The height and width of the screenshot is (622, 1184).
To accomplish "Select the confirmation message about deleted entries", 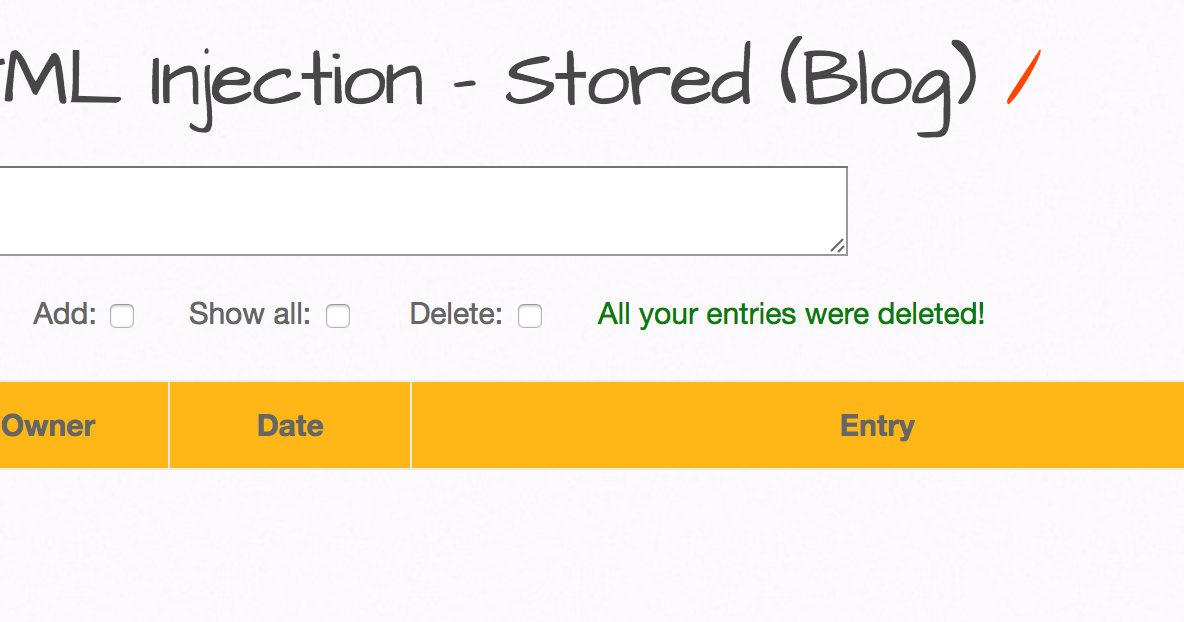I will click(x=789, y=314).
